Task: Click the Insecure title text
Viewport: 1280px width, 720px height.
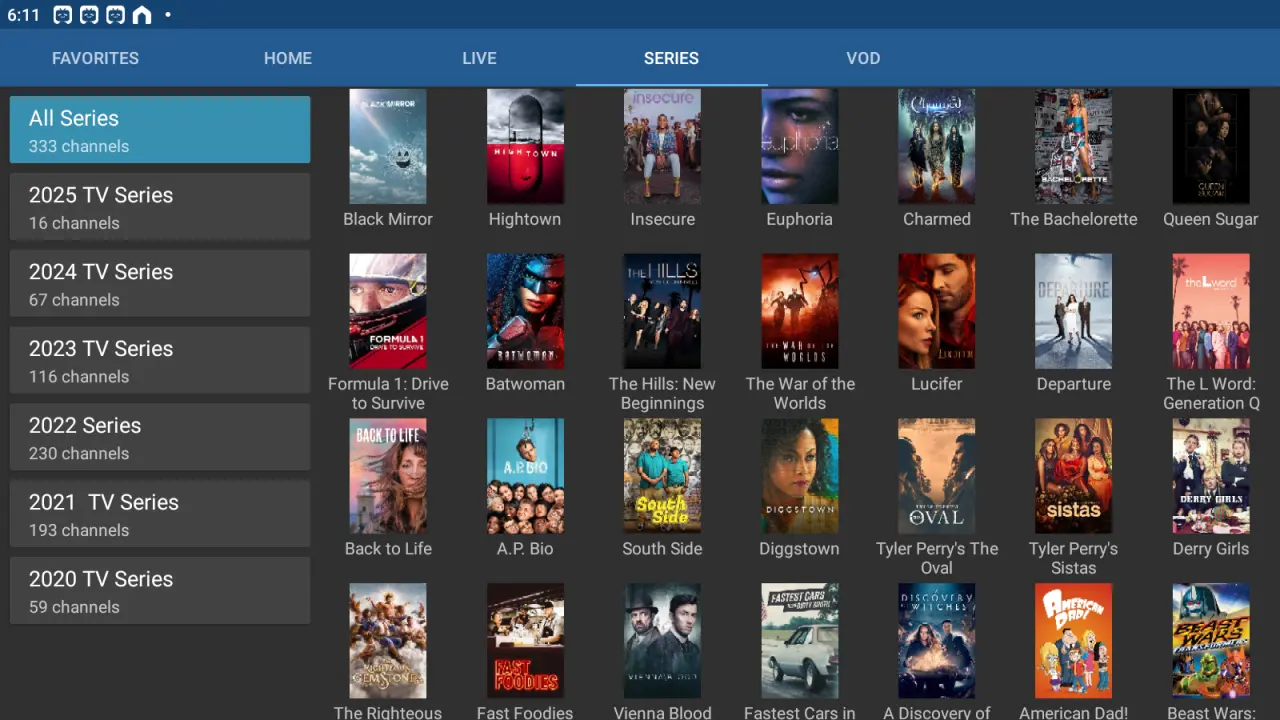Action: pos(662,219)
